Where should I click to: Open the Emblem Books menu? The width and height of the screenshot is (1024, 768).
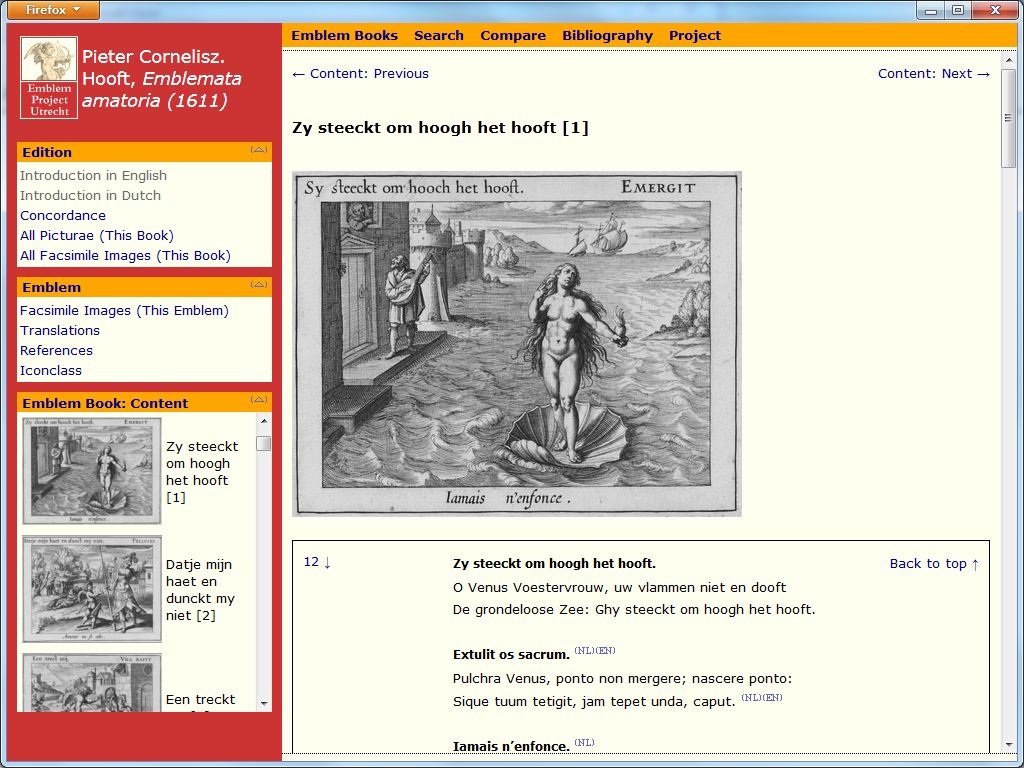(x=344, y=36)
